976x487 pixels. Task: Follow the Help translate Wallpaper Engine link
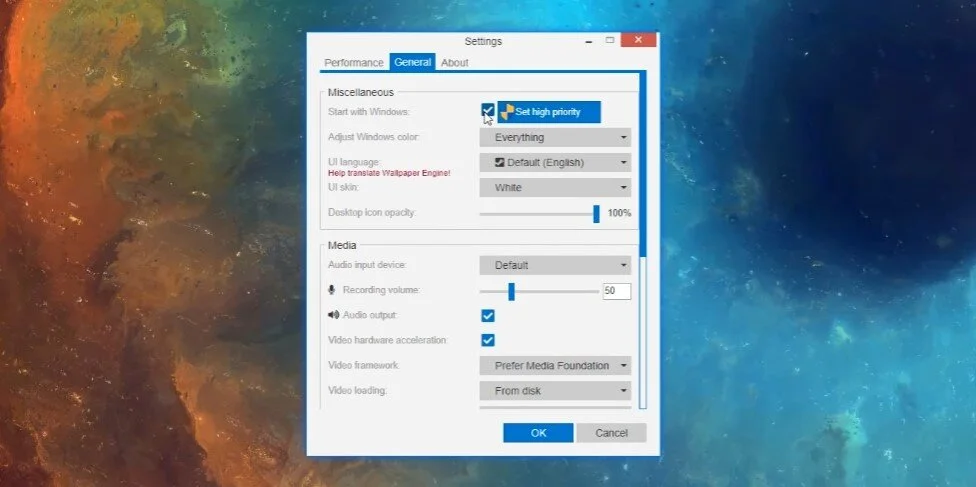tap(389, 173)
